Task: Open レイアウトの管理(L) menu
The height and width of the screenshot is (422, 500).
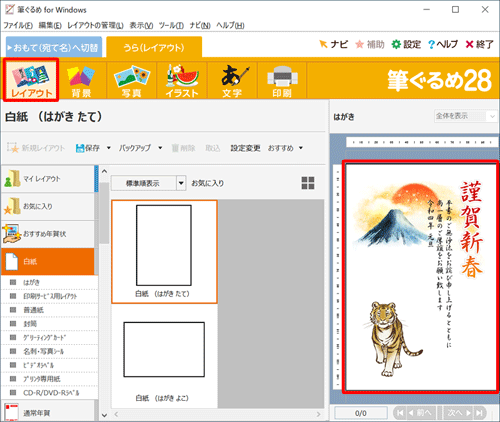Action: (95, 25)
